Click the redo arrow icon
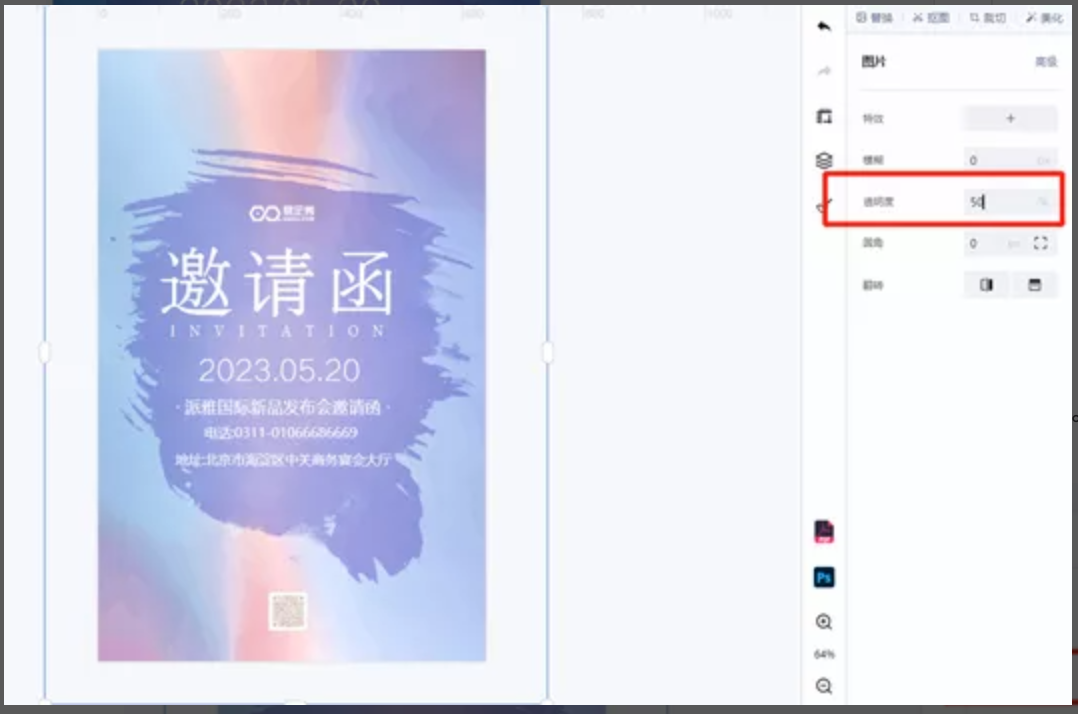 pos(824,71)
